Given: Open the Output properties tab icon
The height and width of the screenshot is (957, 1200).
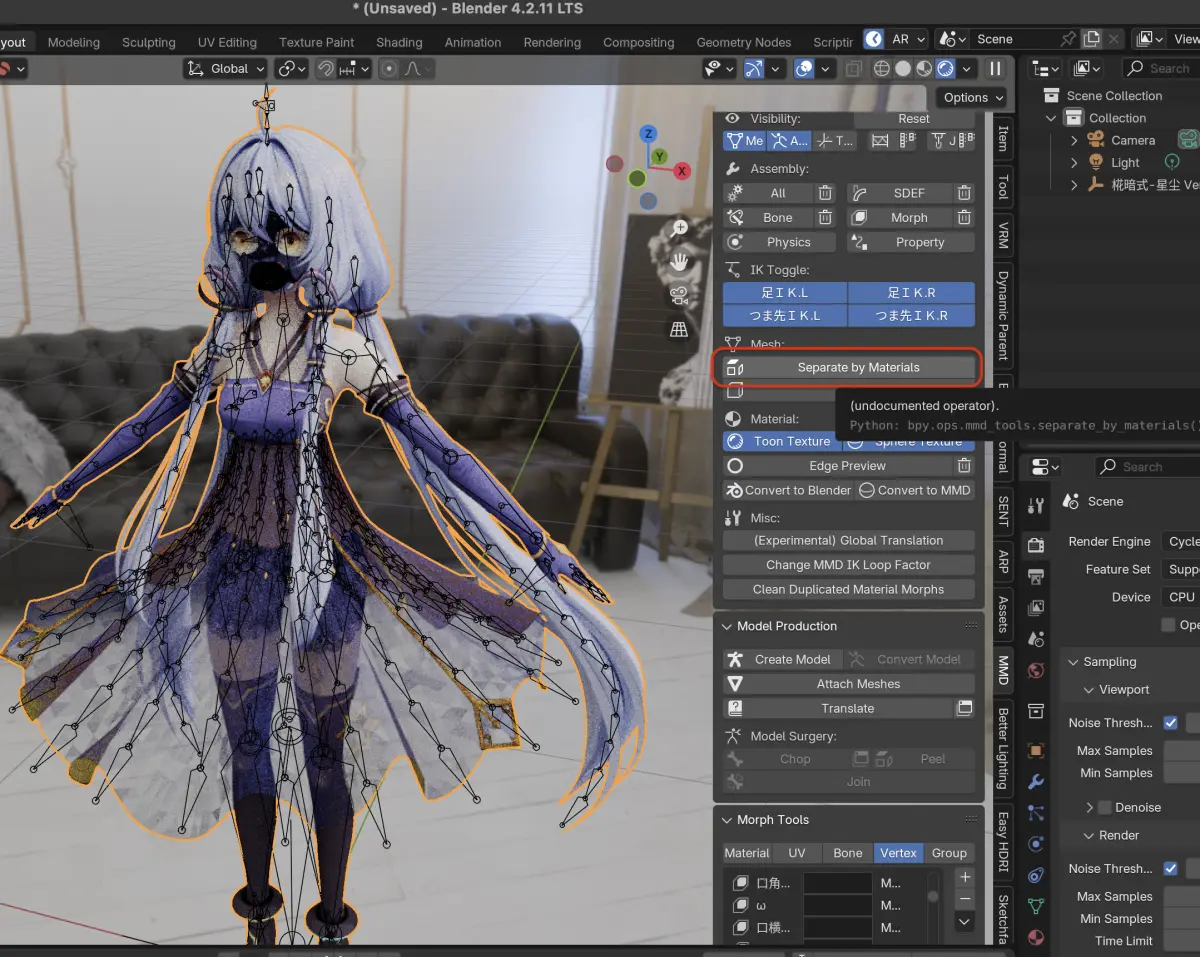Looking at the screenshot, I should (x=1036, y=577).
